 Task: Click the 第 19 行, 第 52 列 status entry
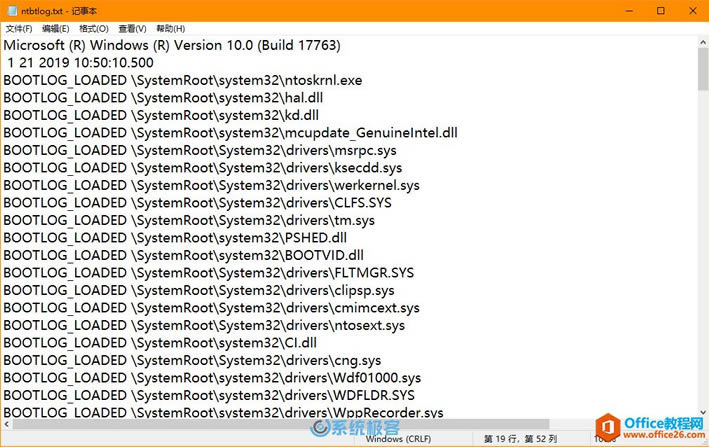click(520, 439)
